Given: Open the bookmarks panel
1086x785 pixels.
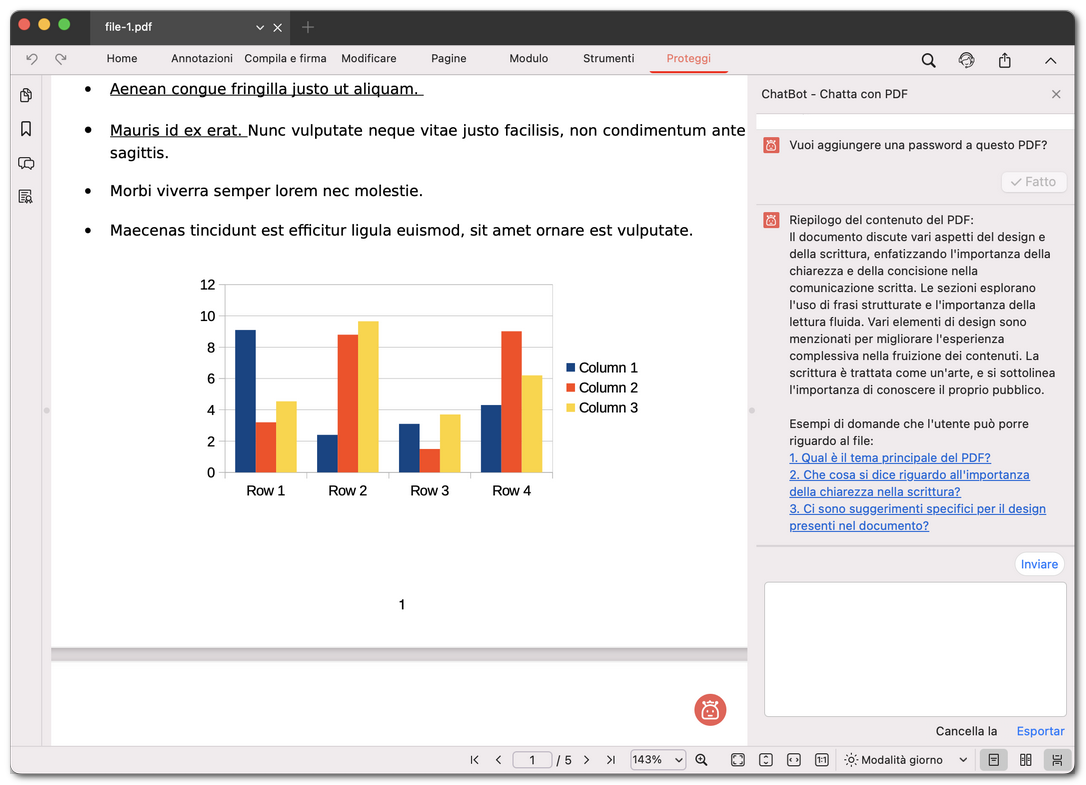Looking at the screenshot, I should click(x=26, y=129).
